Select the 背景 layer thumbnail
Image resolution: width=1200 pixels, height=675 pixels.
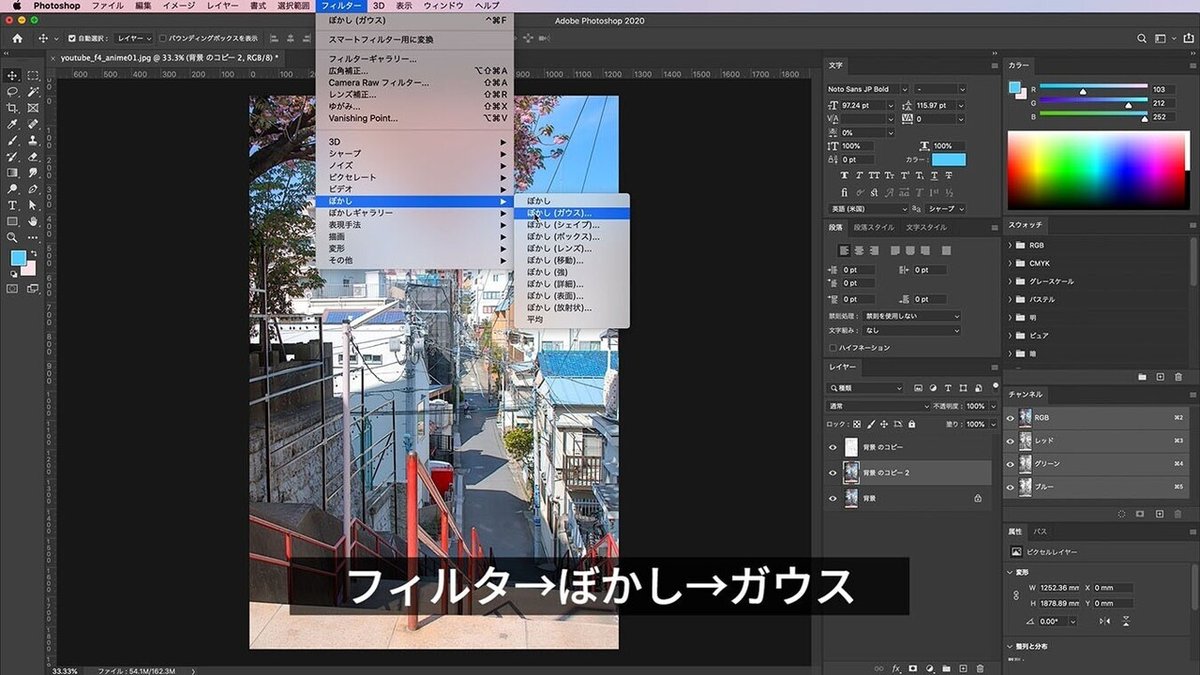click(x=851, y=497)
